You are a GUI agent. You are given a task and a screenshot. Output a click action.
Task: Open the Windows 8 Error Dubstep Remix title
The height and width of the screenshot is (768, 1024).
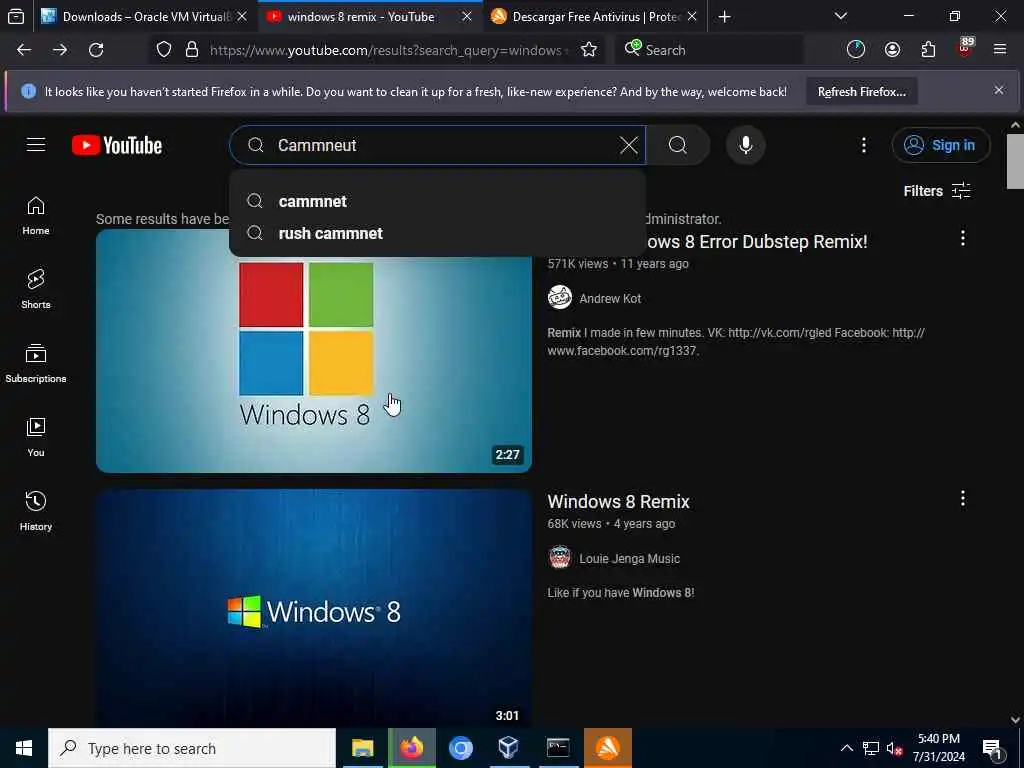tap(756, 242)
